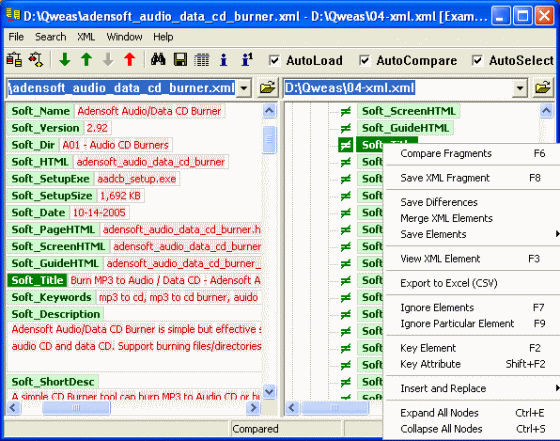The image size is (560, 441).
Task: Click the table grid view icon
Action: coord(202,60)
